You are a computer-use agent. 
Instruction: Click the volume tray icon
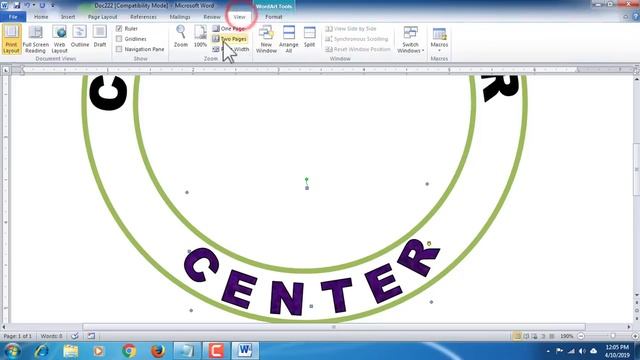[582, 351]
